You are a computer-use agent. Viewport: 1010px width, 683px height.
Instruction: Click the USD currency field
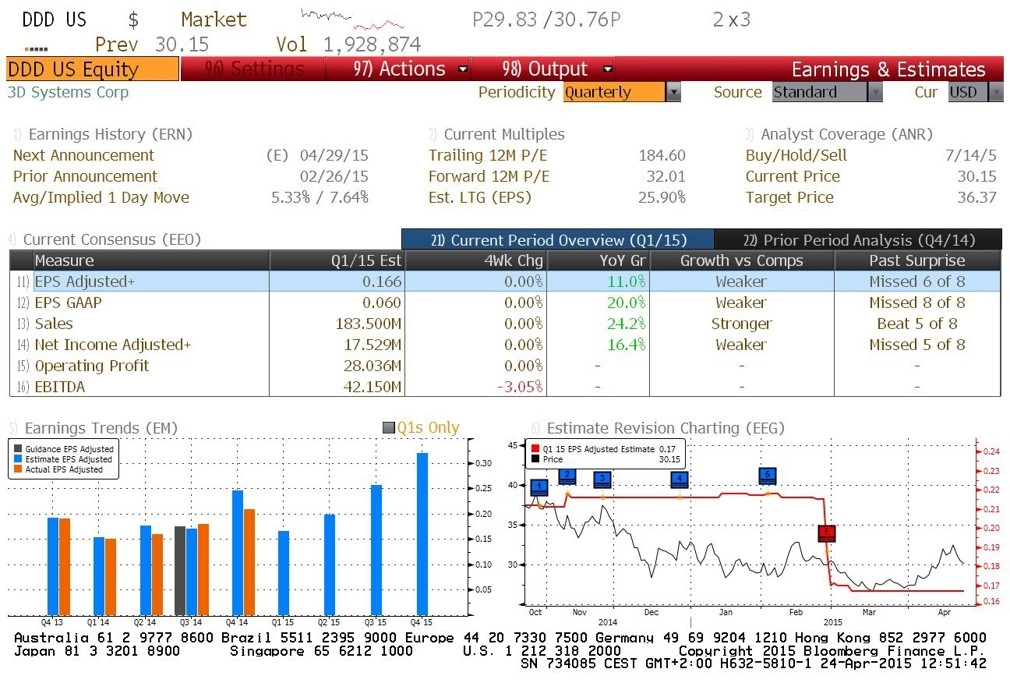click(968, 92)
